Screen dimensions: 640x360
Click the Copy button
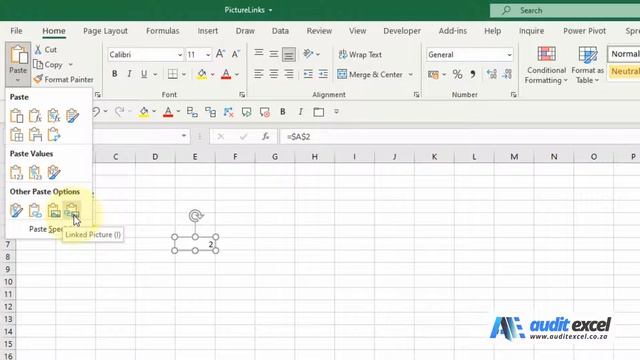pyautogui.click(x=48, y=64)
